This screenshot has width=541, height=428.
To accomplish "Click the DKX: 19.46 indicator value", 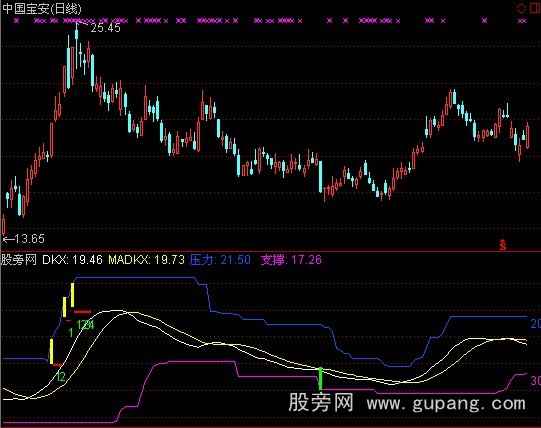I will coord(72,260).
